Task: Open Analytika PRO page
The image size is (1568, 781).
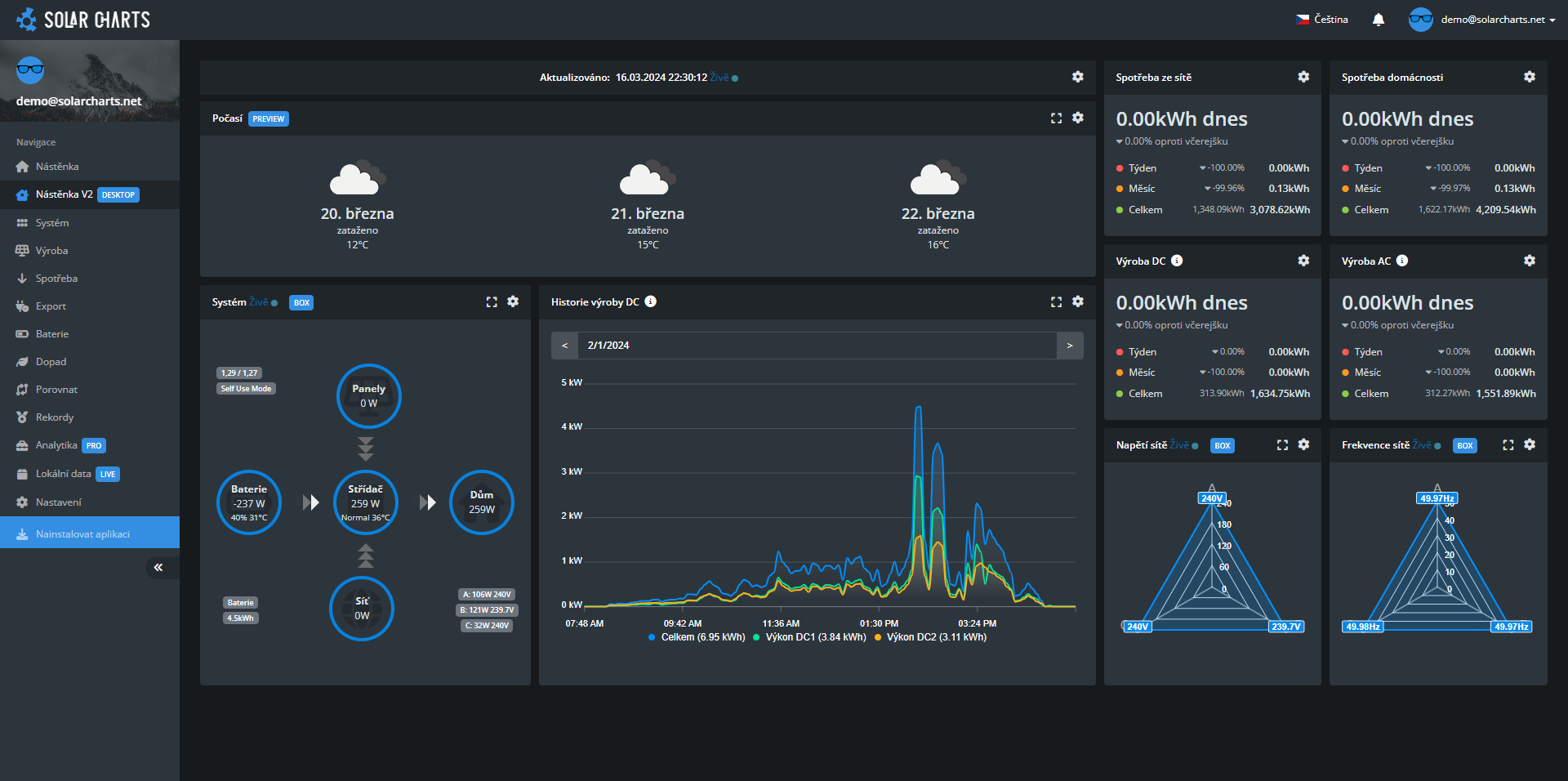Action: click(x=90, y=445)
